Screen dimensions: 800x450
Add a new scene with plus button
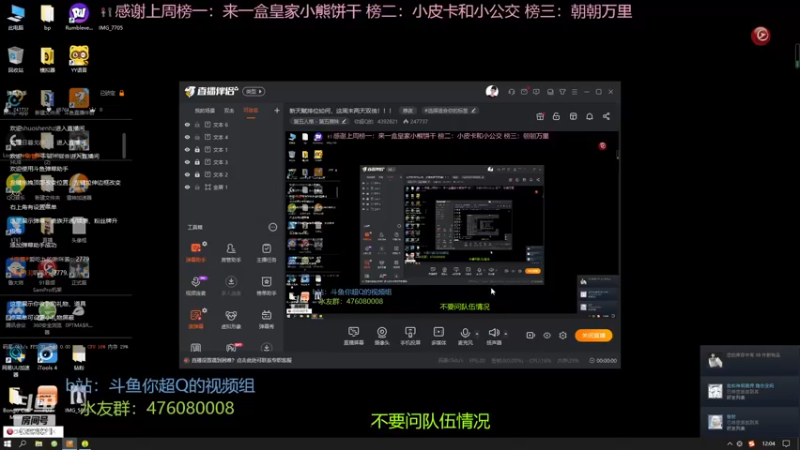tap(277, 110)
